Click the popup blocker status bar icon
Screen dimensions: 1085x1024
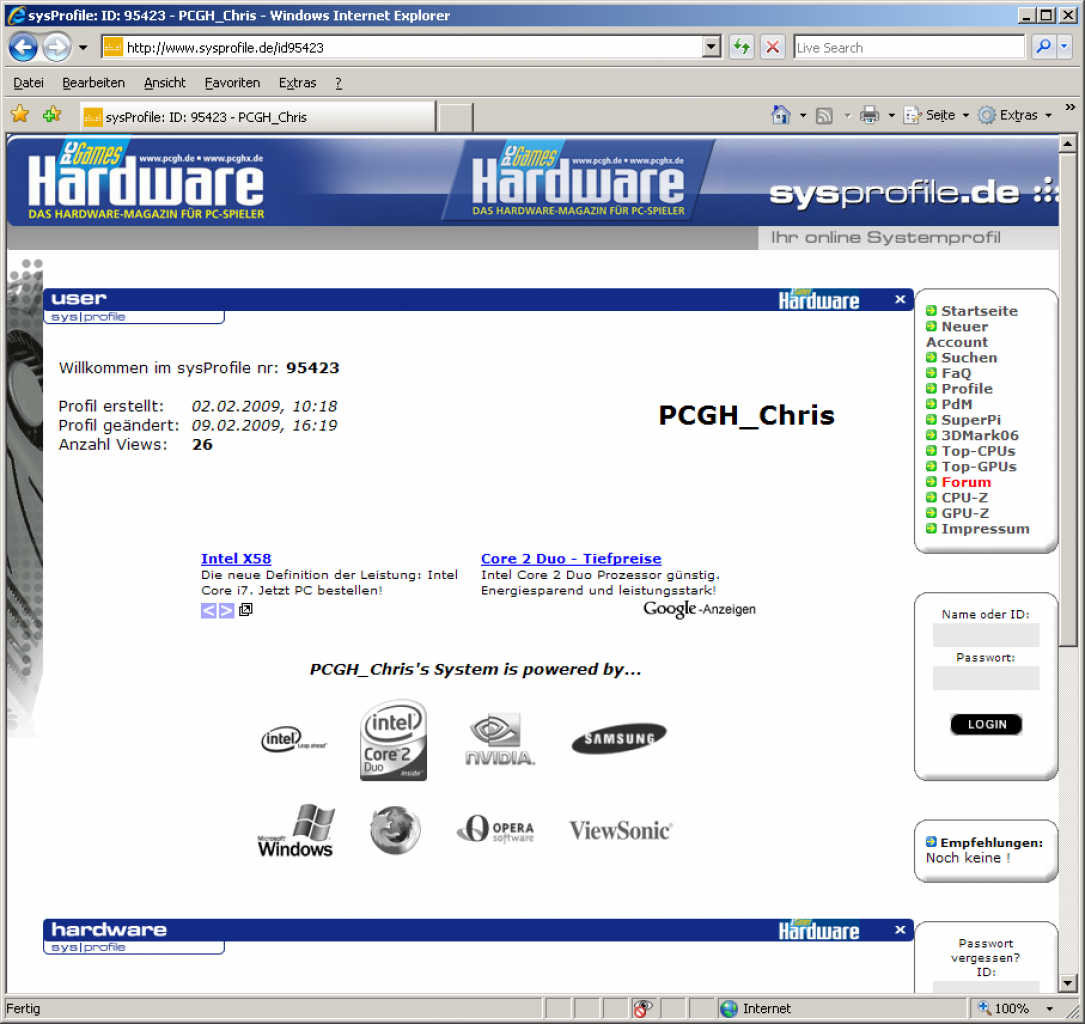point(643,1008)
